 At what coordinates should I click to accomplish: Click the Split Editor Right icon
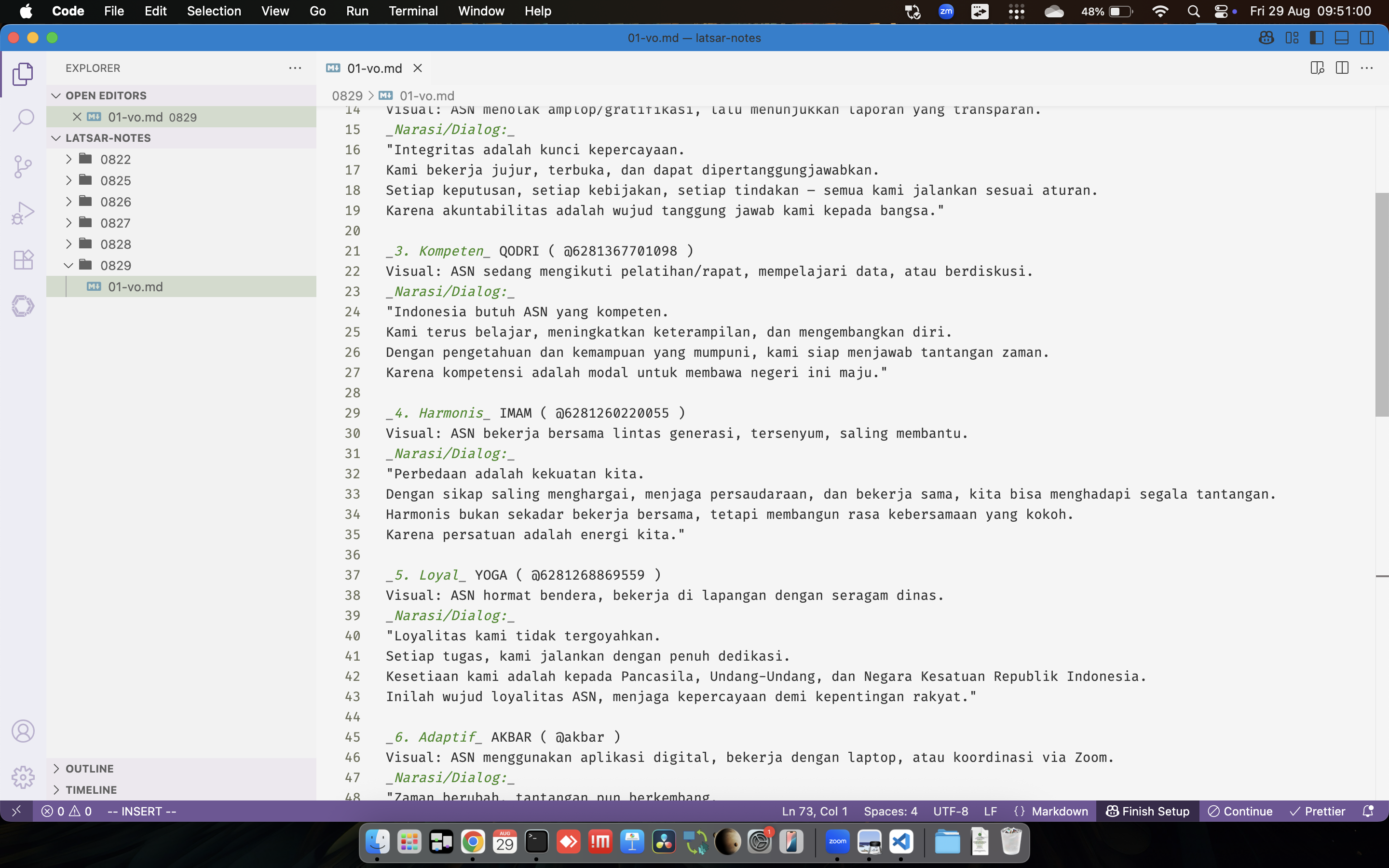coord(1342,68)
